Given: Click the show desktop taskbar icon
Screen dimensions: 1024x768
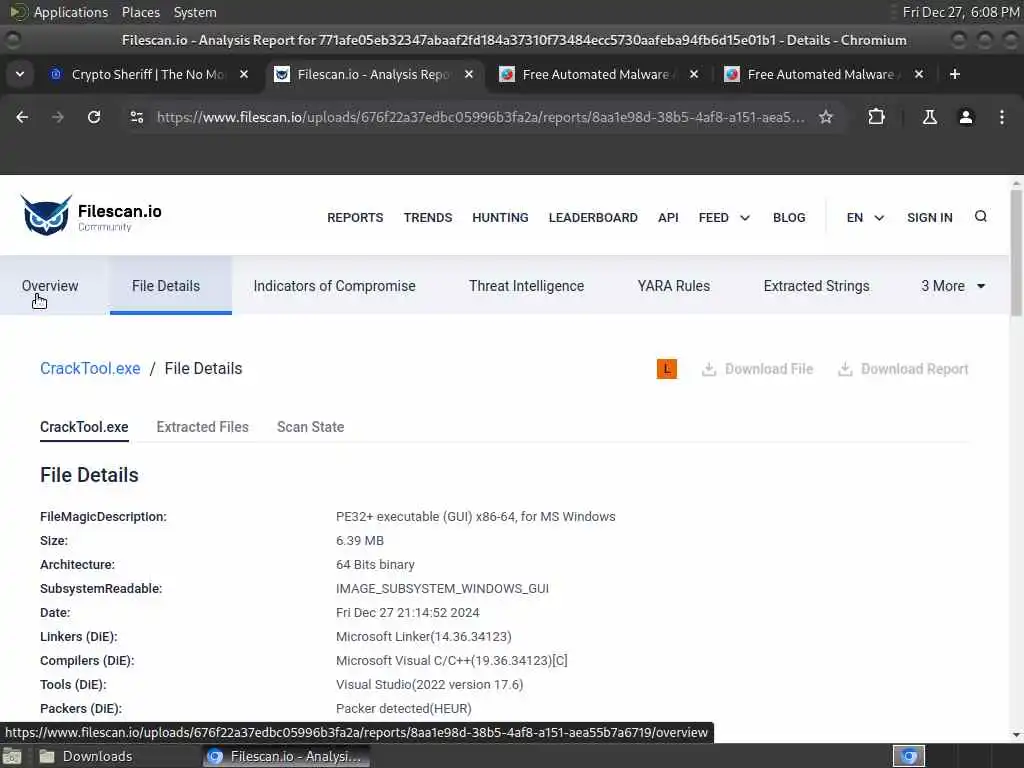Looking at the screenshot, I should tap(12, 756).
